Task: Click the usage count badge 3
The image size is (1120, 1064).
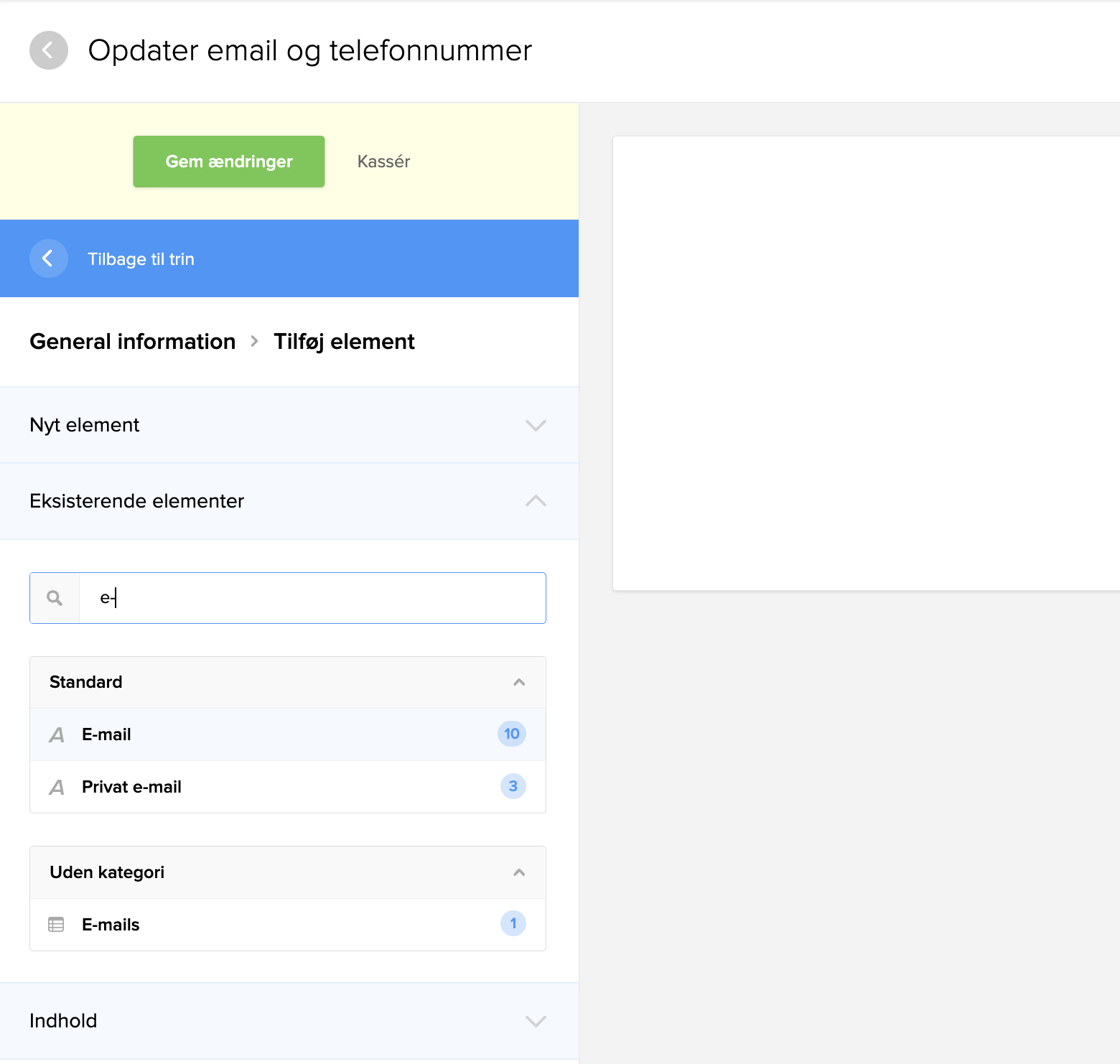Action: [513, 786]
